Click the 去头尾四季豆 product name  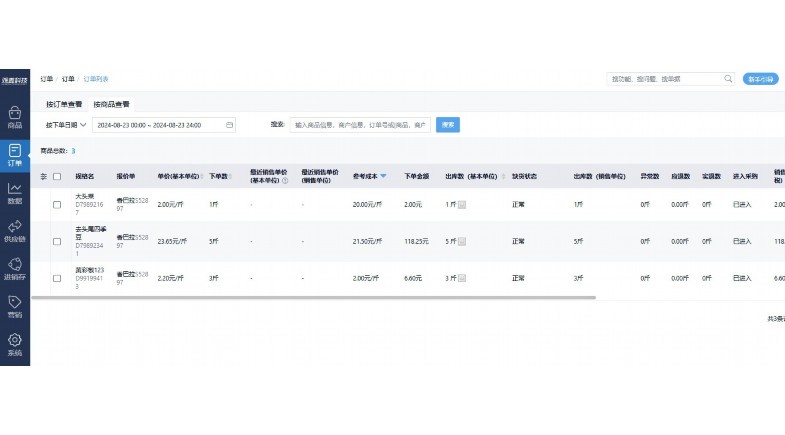click(91, 233)
